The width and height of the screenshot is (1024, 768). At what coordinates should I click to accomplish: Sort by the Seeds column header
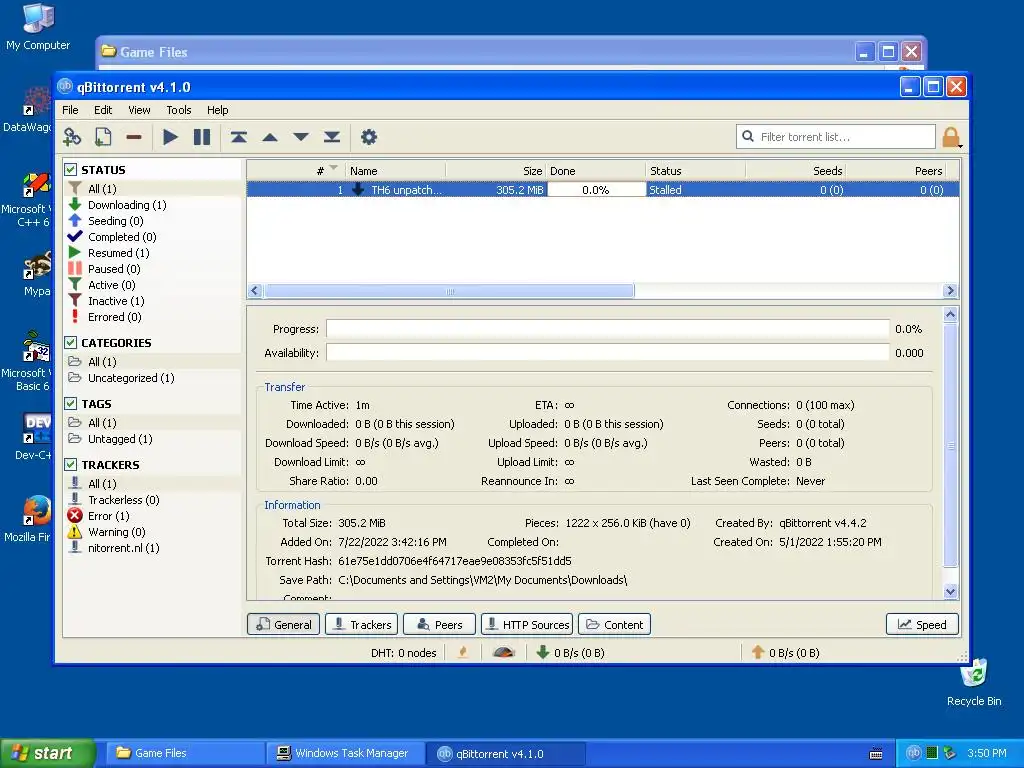pyautogui.click(x=795, y=171)
